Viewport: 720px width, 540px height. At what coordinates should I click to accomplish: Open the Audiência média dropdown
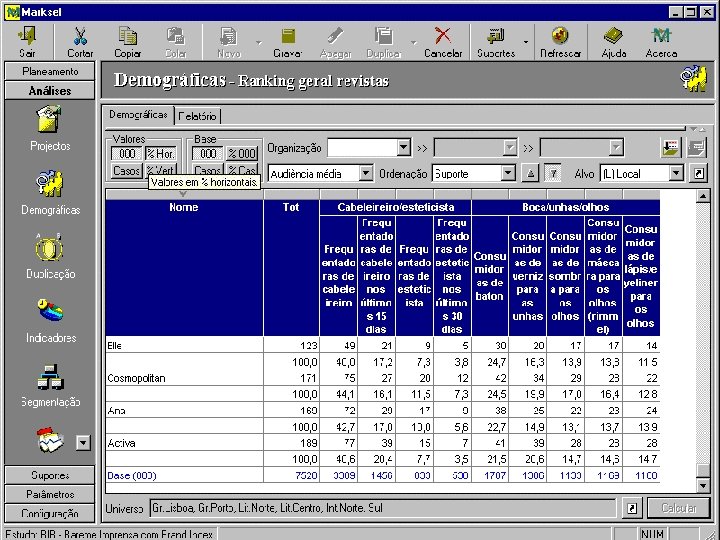click(x=364, y=174)
